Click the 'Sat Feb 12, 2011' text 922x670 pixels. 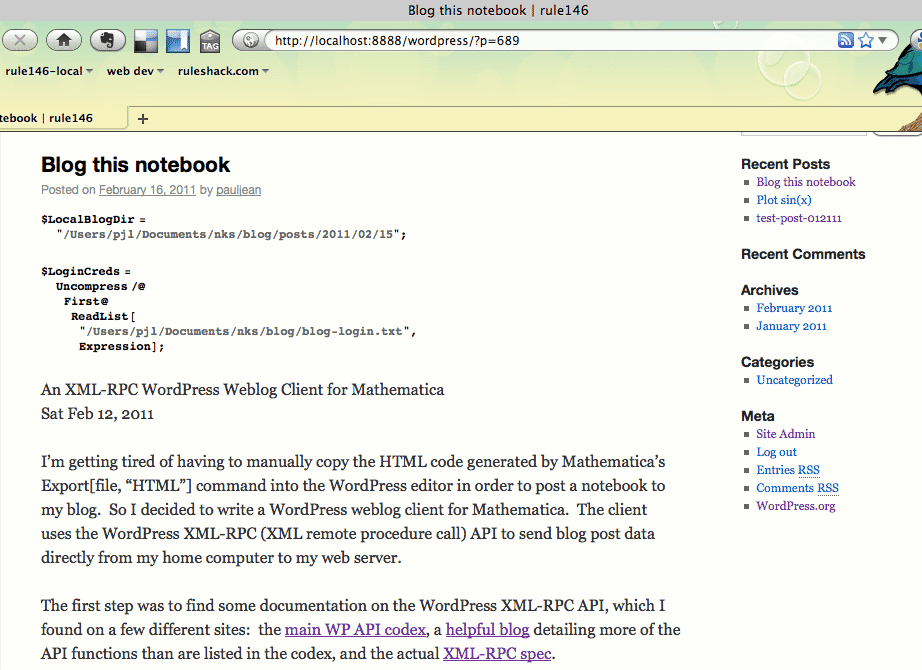point(97,414)
